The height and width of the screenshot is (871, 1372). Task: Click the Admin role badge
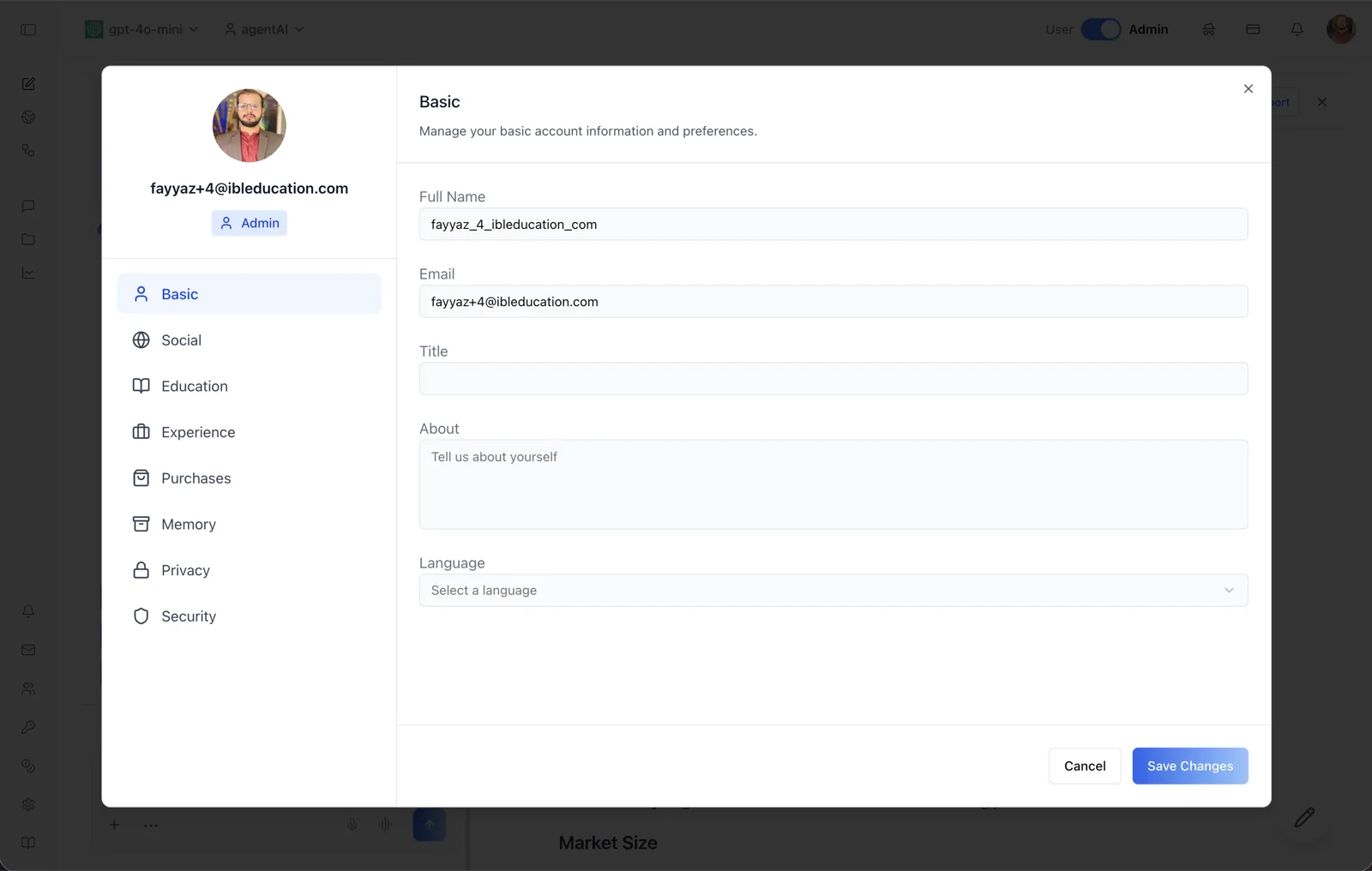(x=250, y=223)
